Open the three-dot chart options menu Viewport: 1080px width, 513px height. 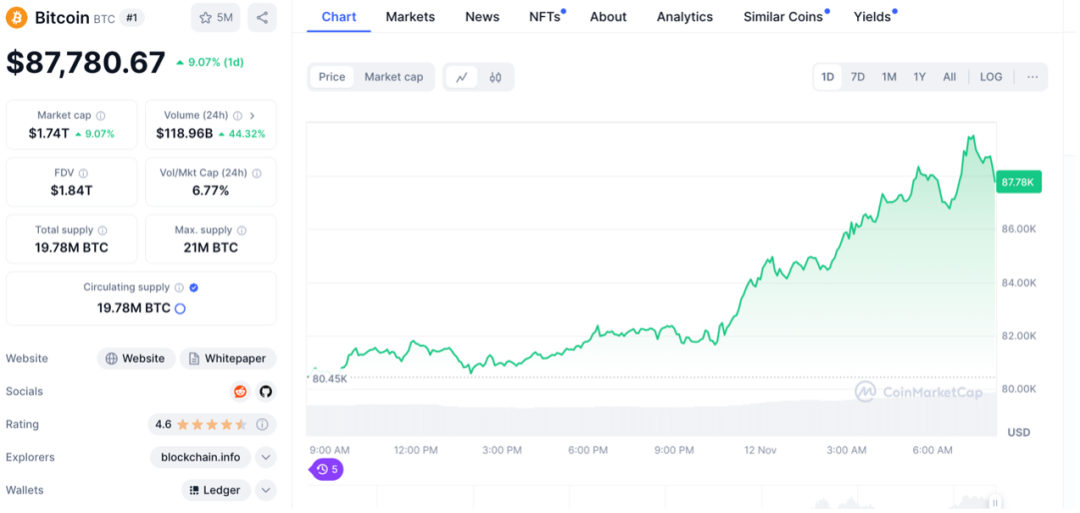(1032, 77)
